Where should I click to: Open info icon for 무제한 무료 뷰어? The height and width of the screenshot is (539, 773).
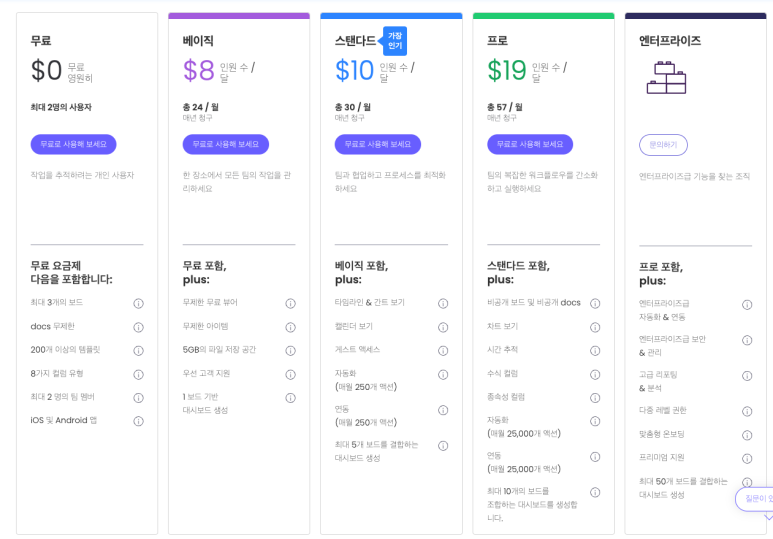pos(290,303)
